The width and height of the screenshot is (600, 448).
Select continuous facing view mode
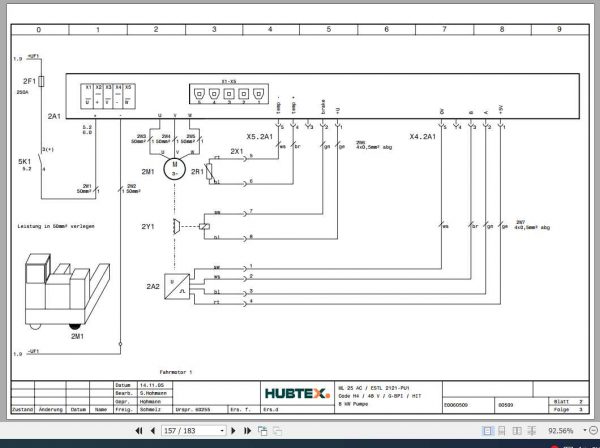click(532, 431)
